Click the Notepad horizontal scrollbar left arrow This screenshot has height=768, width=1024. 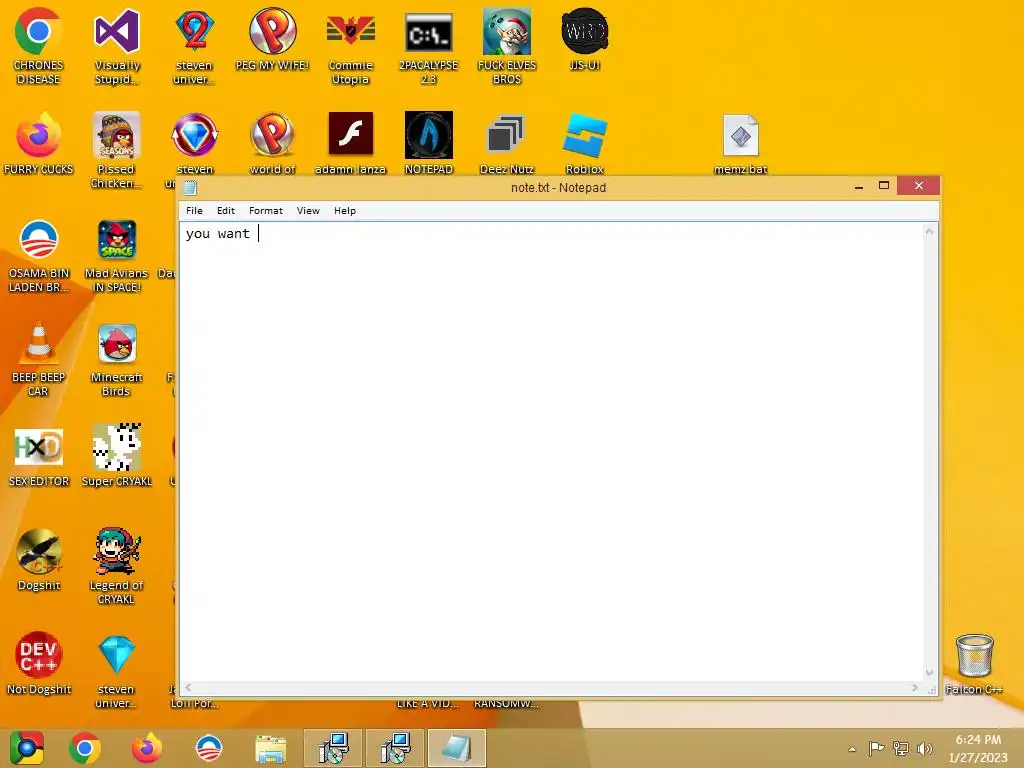[x=188, y=687]
